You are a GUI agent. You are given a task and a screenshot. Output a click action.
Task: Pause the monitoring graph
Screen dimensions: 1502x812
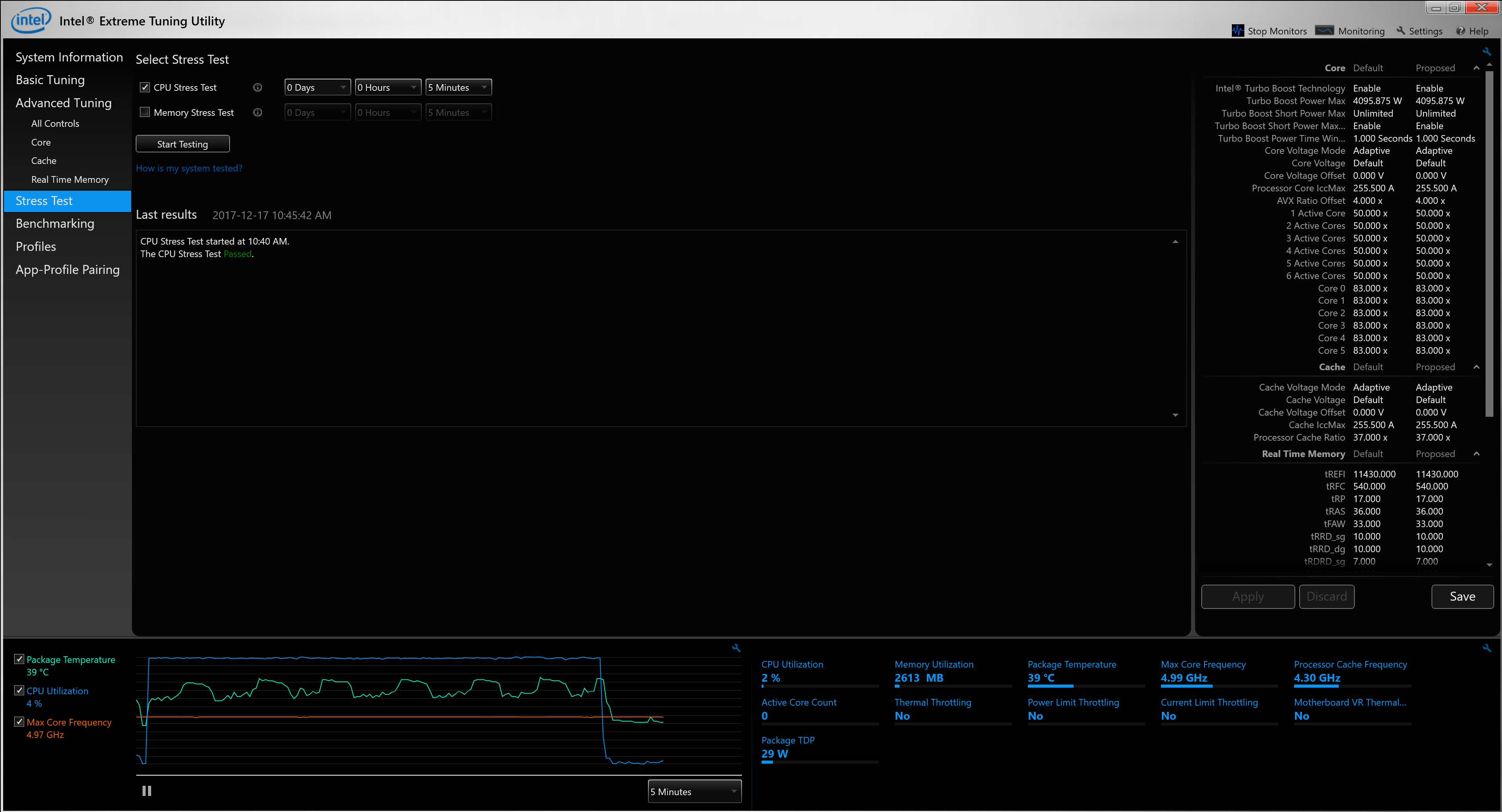(x=146, y=791)
